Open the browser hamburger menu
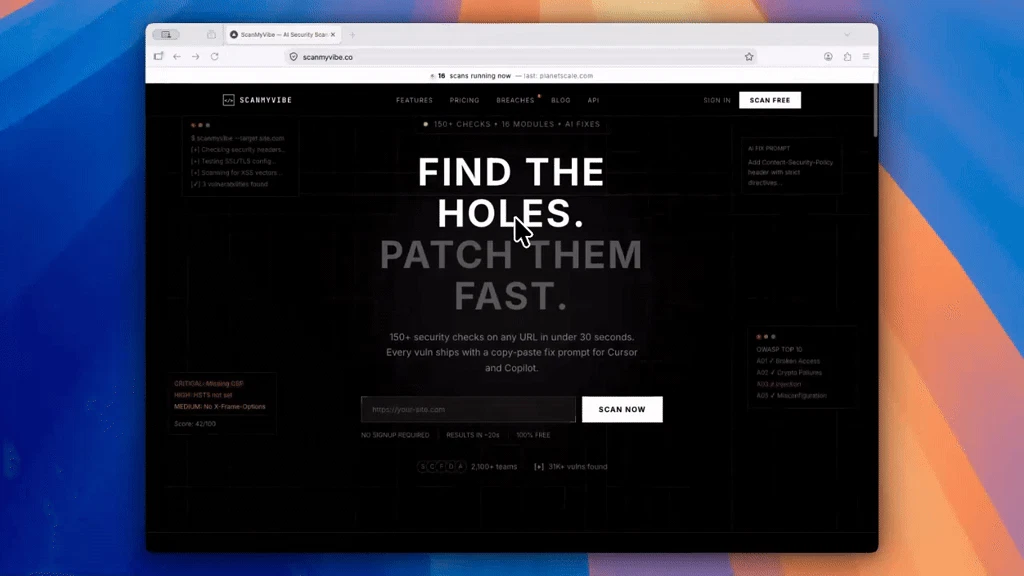The width and height of the screenshot is (1024, 576). tap(866, 57)
